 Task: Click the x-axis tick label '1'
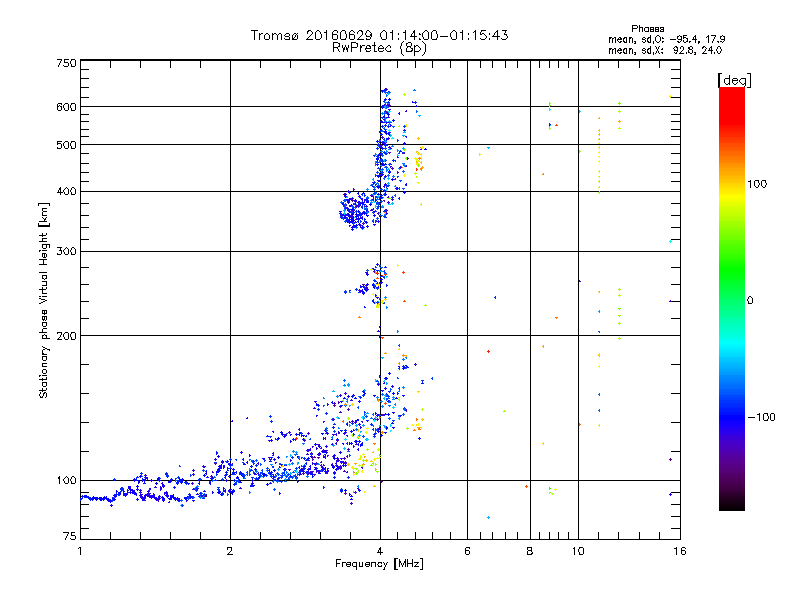80,551
